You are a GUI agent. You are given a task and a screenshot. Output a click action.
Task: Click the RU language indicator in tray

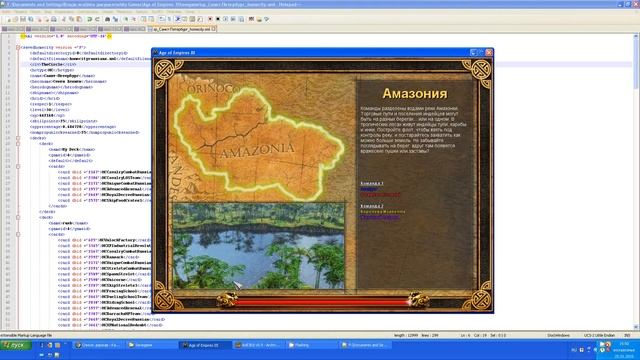point(574,350)
